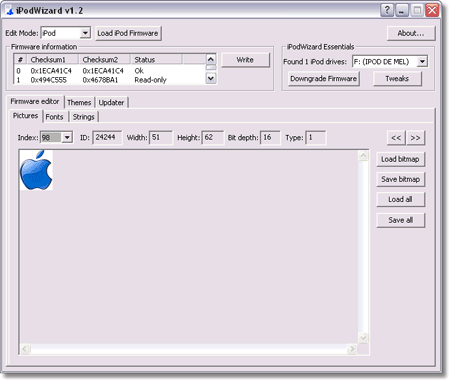
Task: Go to previous picture with << button
Action: coord(396,138)
